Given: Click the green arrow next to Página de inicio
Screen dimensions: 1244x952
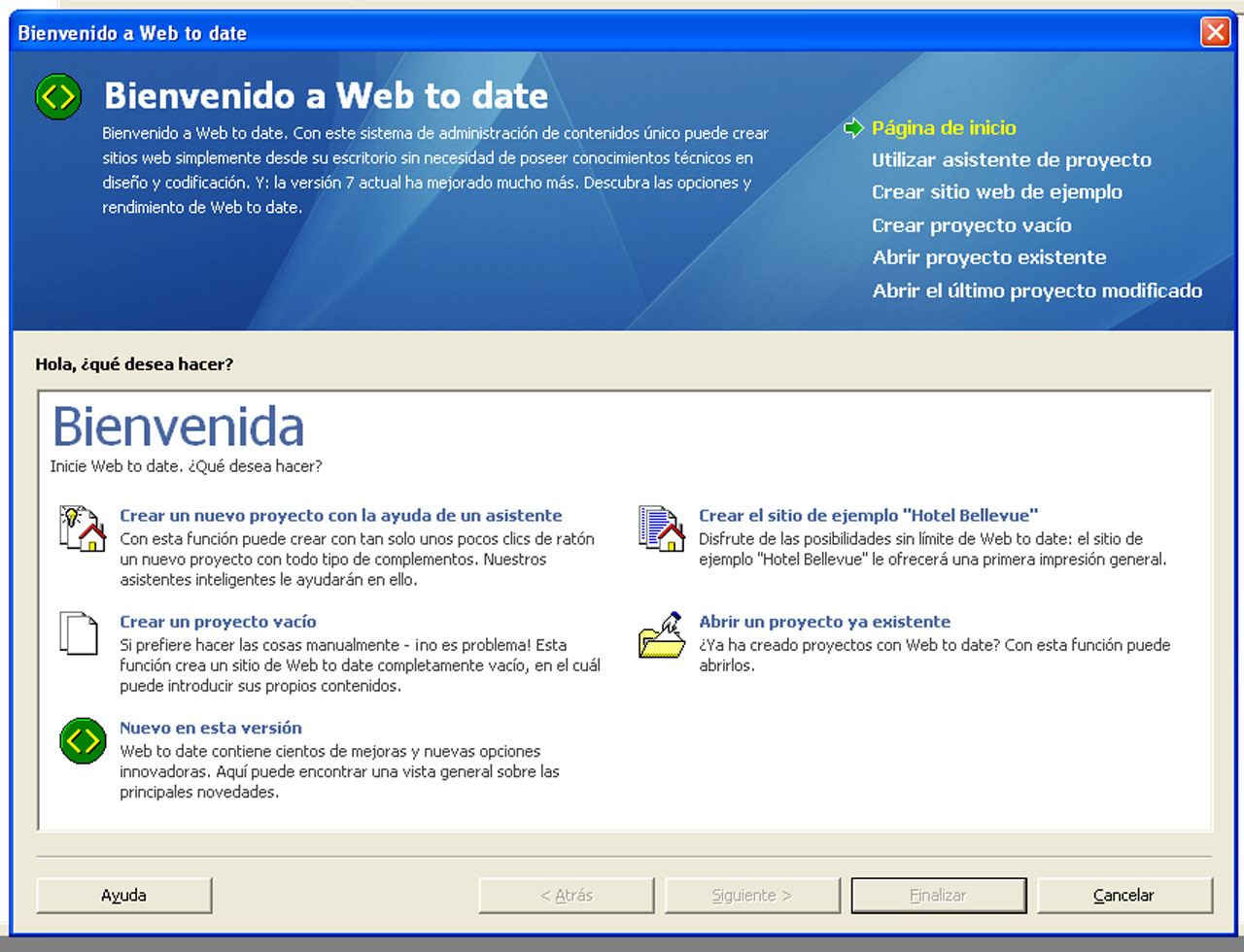Looking at the screenshot, I should pyautogui.click(x=853, y=127).
